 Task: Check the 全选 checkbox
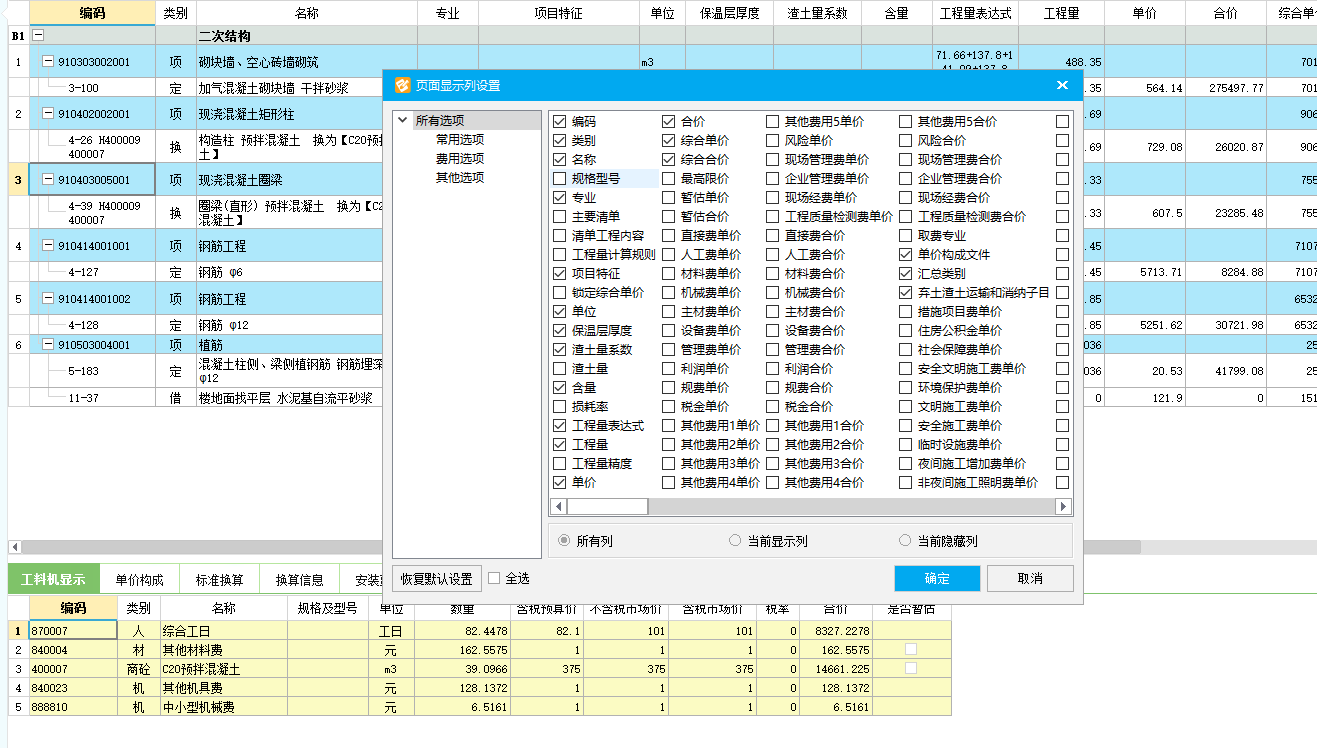[x=494, y=578]
